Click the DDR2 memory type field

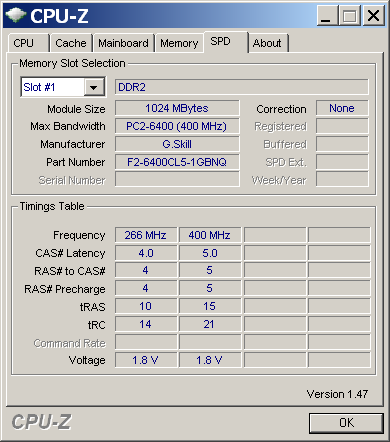coord(242,87)
